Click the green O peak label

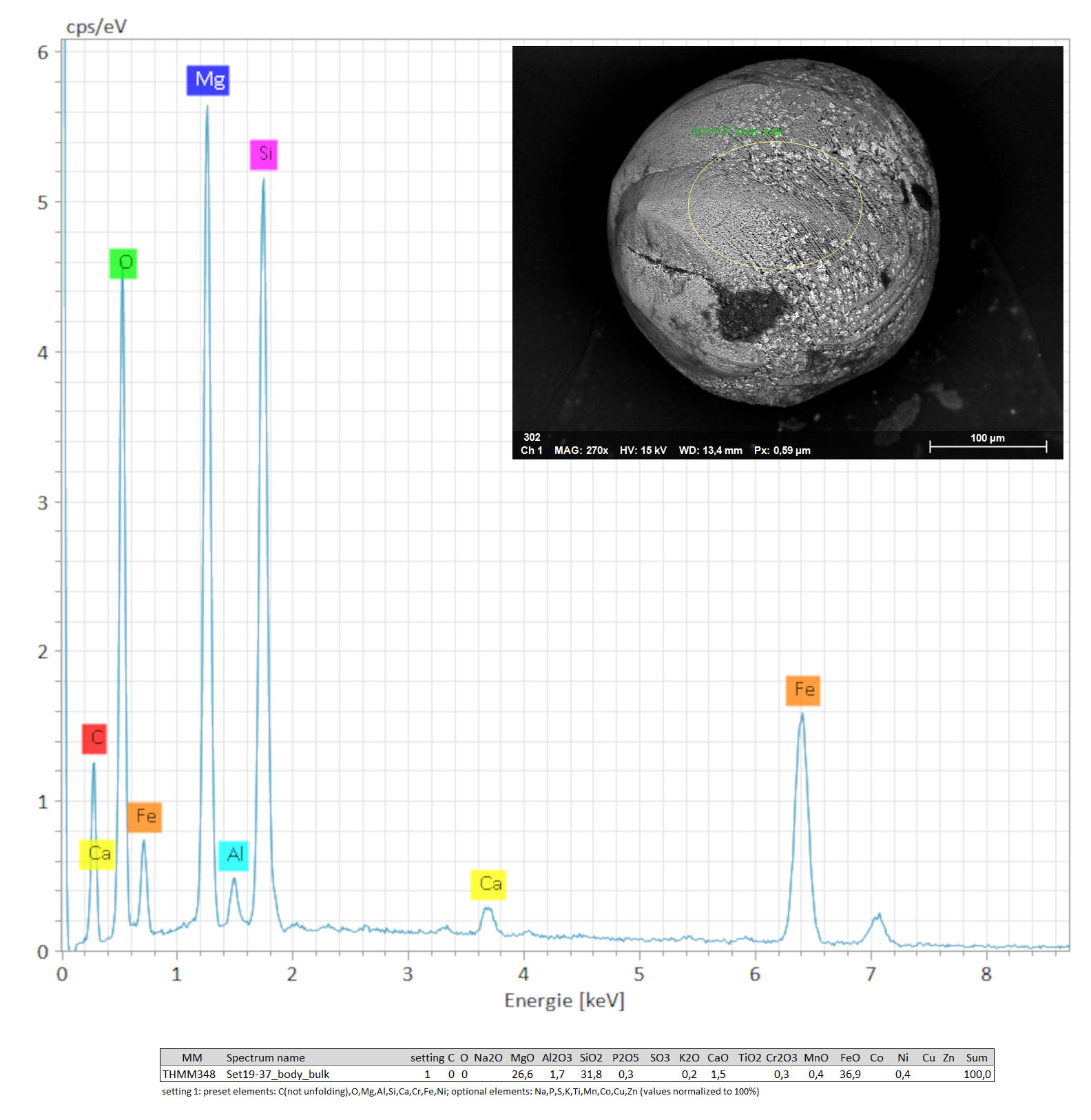point(123,263)
